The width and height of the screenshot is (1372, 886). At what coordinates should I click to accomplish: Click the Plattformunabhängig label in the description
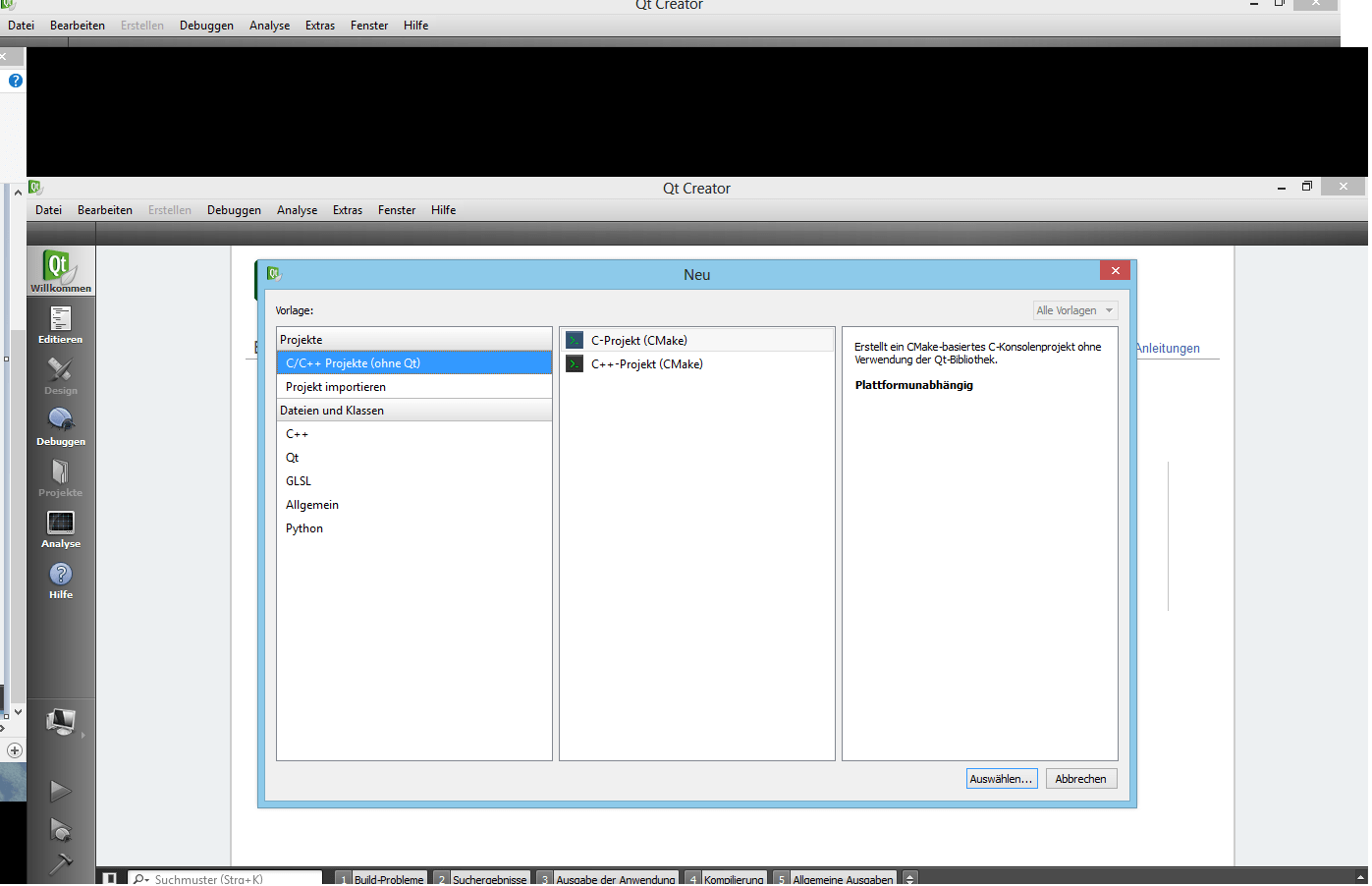914,385
